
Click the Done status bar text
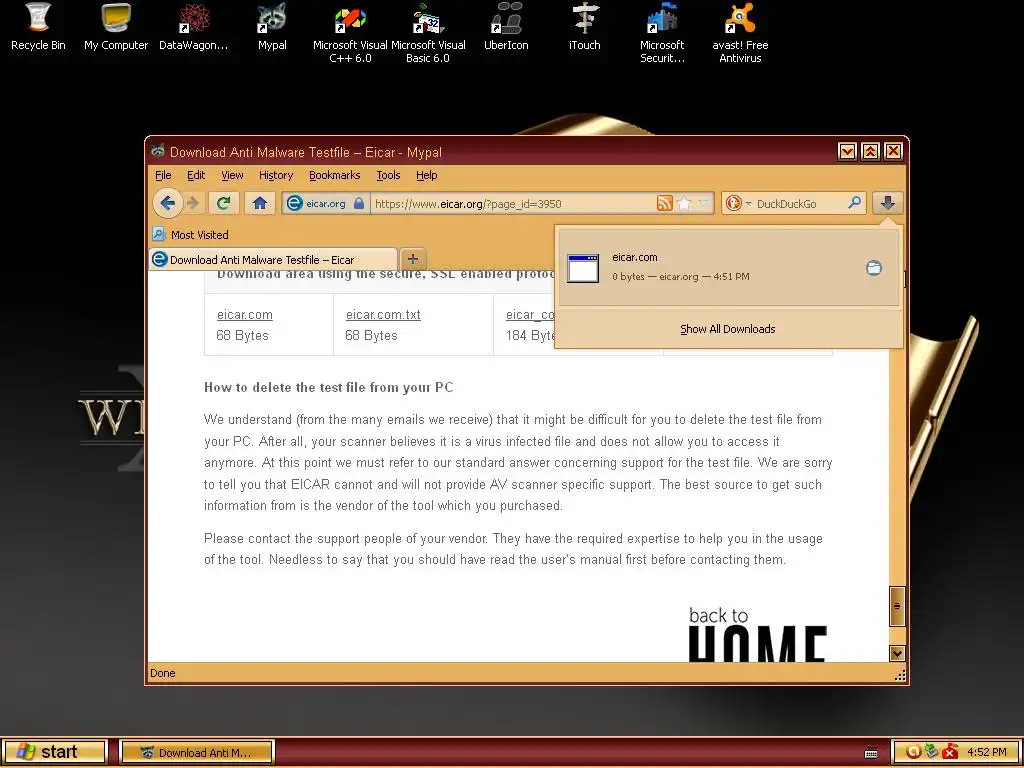point(163,673)
